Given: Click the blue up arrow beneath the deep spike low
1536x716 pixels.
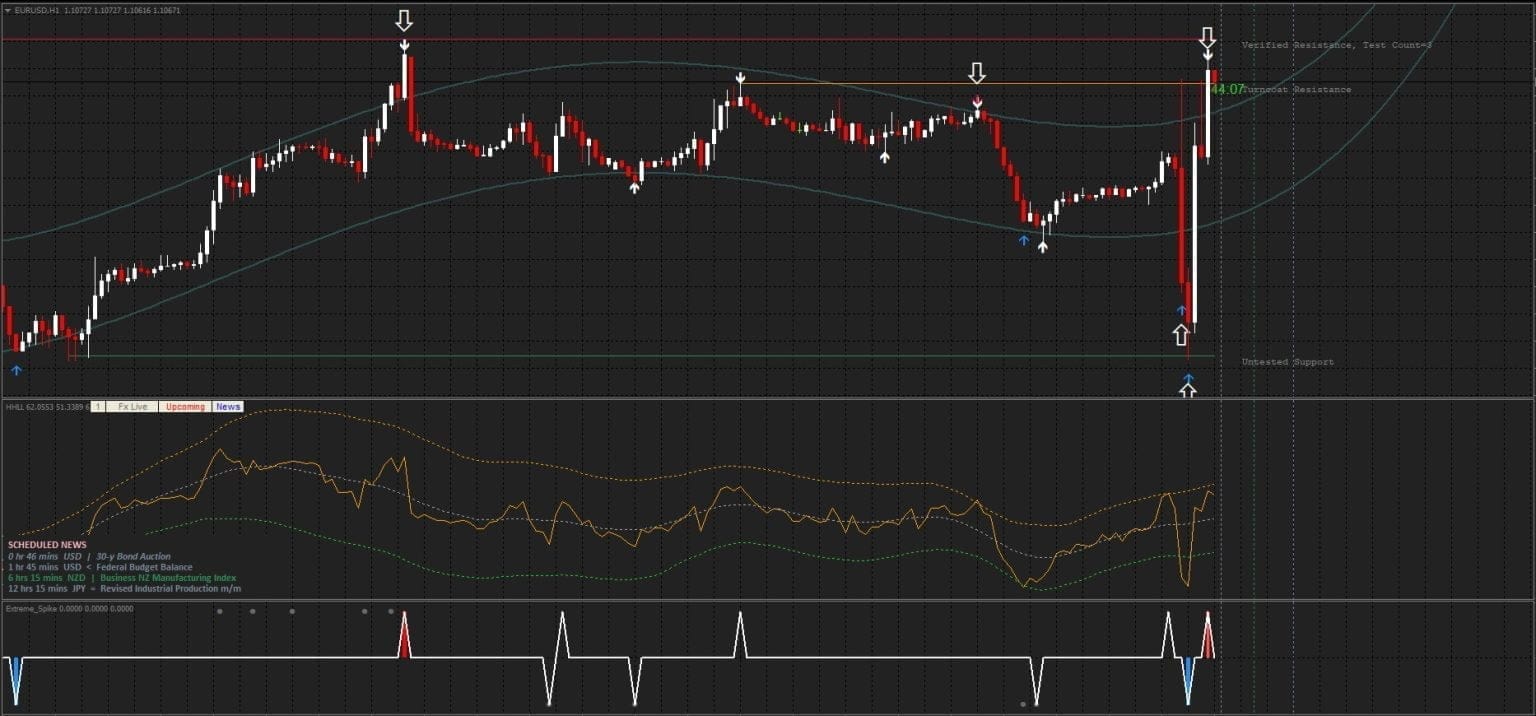Looking at the screenshot, I should point(1188,378).
